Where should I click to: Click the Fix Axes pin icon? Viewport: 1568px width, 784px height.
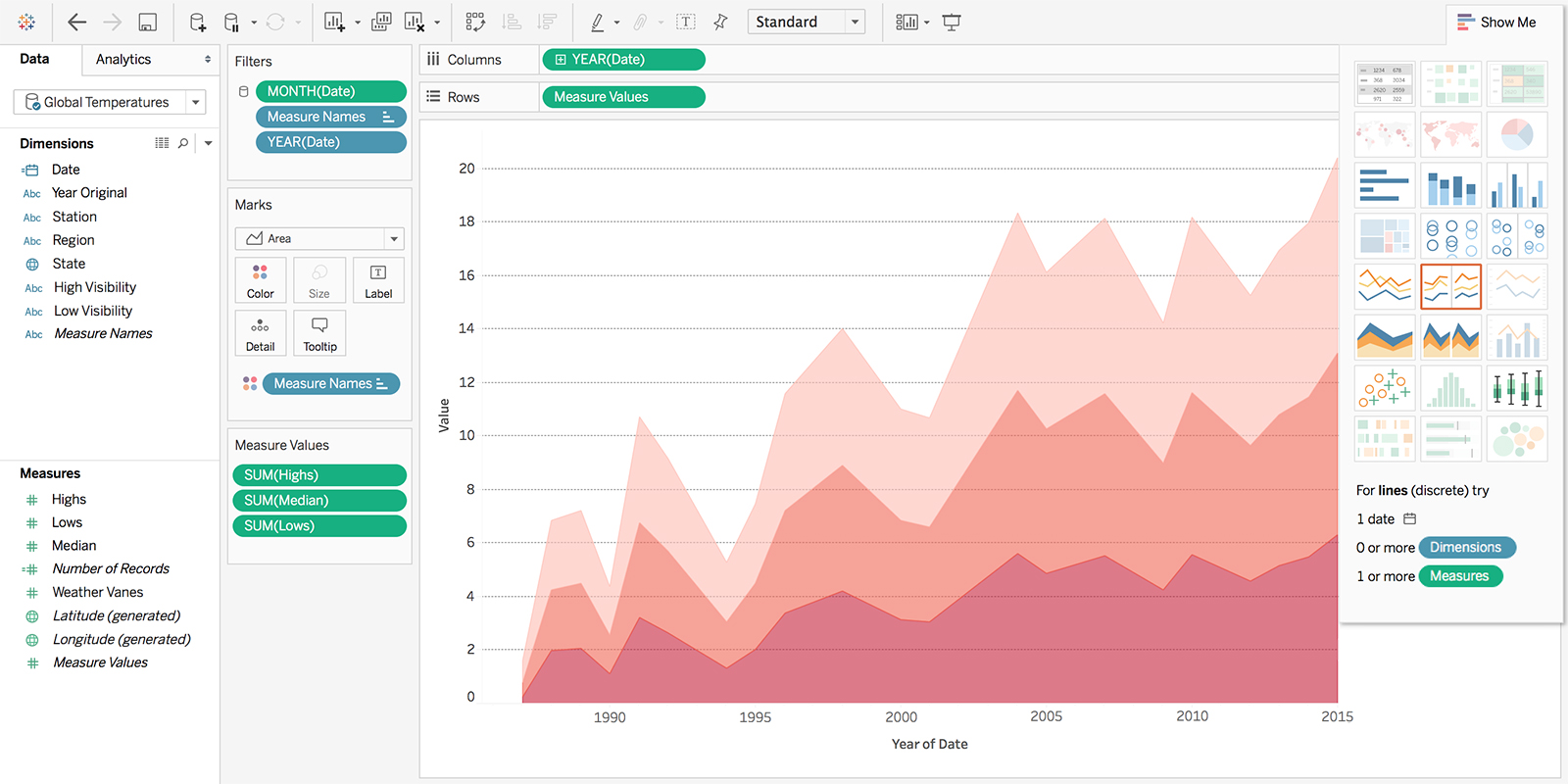720,22
